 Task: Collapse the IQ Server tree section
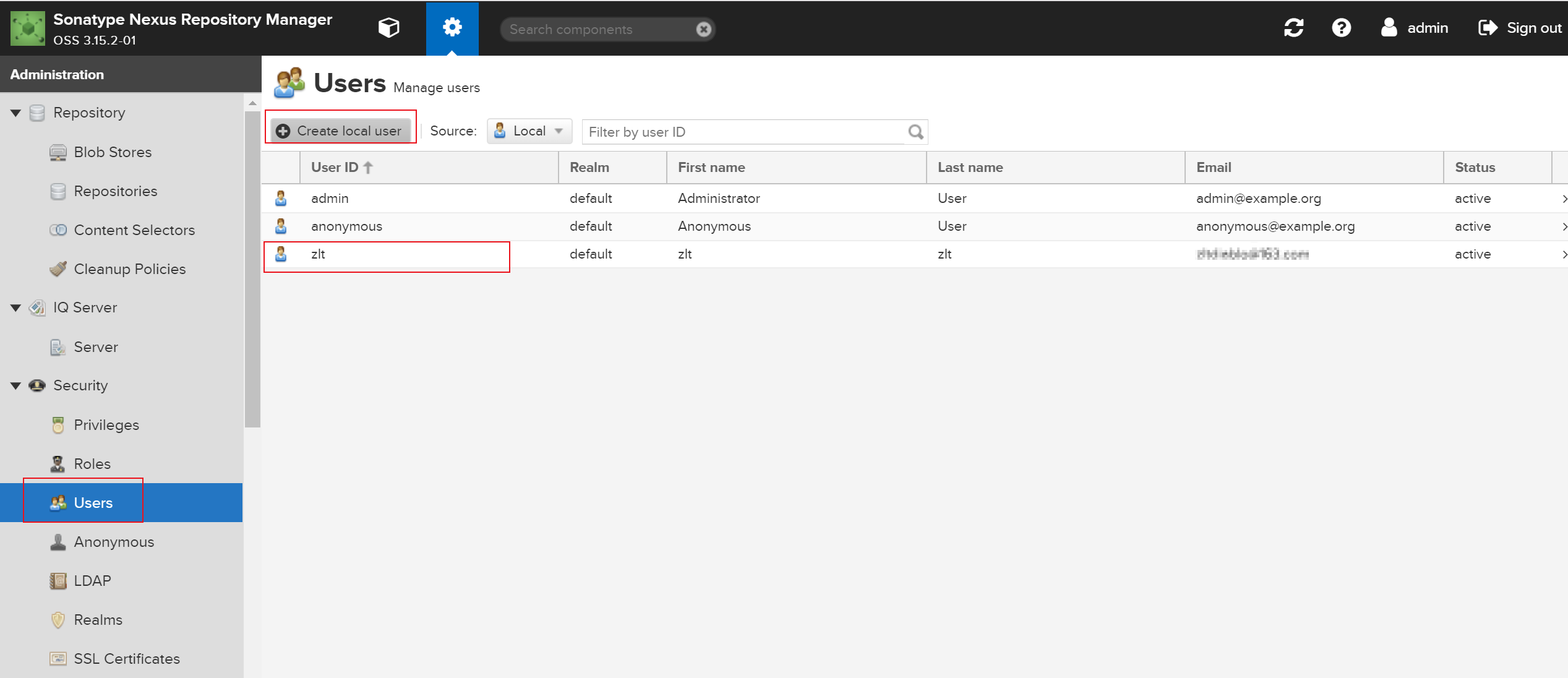pyautogui.click(x=16, y=308)
